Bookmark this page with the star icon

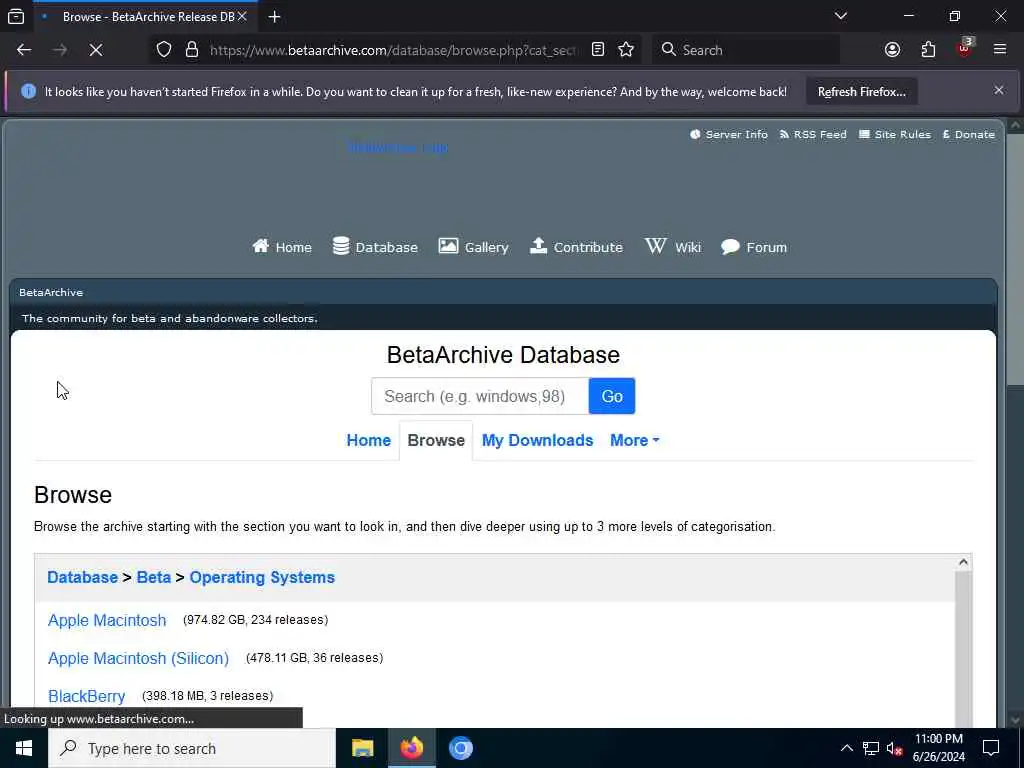click(x=626, y=50)
